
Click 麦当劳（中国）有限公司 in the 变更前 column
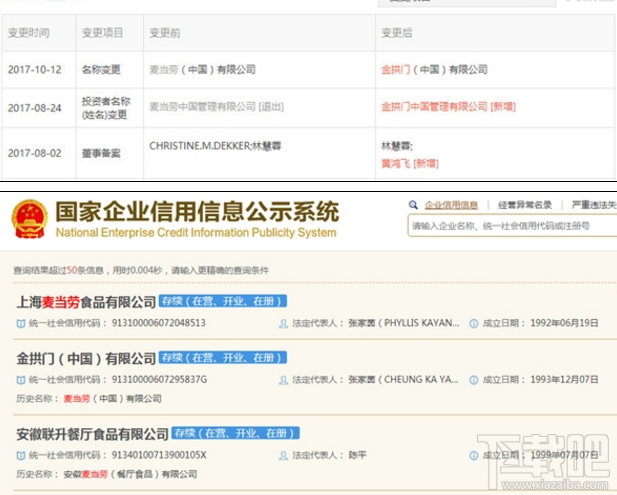pyautogui.click(x=202, y=70)
